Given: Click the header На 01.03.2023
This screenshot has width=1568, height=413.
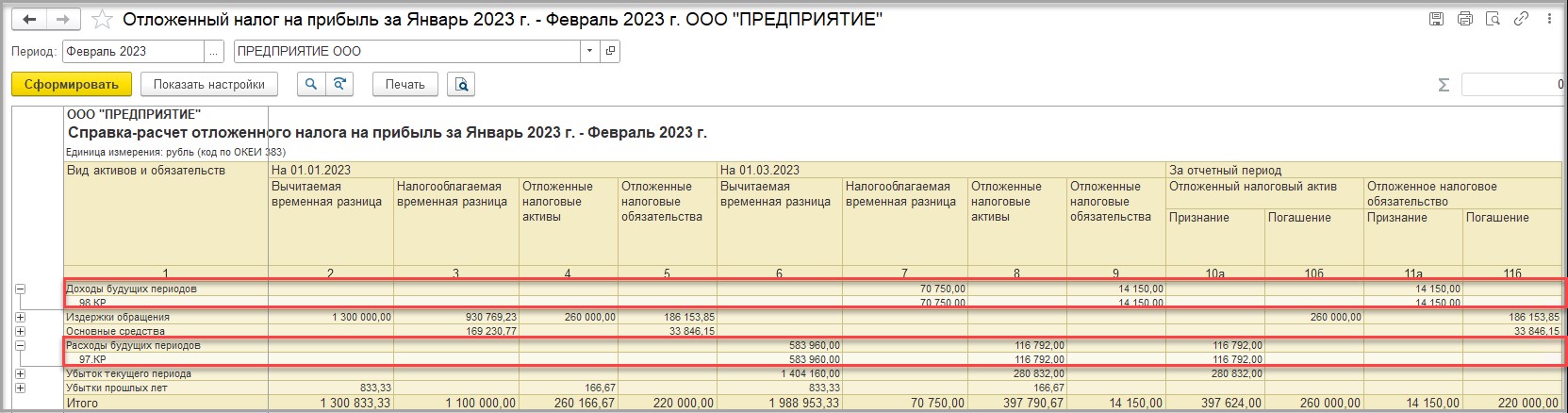Looking at the screenshot, I should [x=760, y=171].
